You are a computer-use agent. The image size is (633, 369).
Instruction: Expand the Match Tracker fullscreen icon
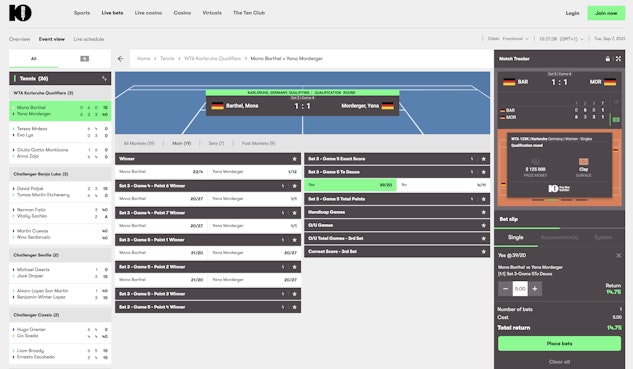point(618,59)
